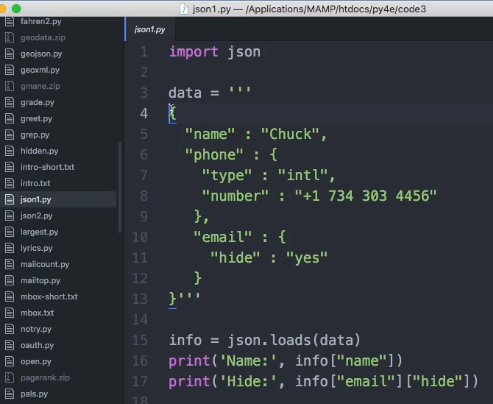Select mailtop.py in the tree view
This screenshot has width=493, height=404.
click(x=40, y=280)
